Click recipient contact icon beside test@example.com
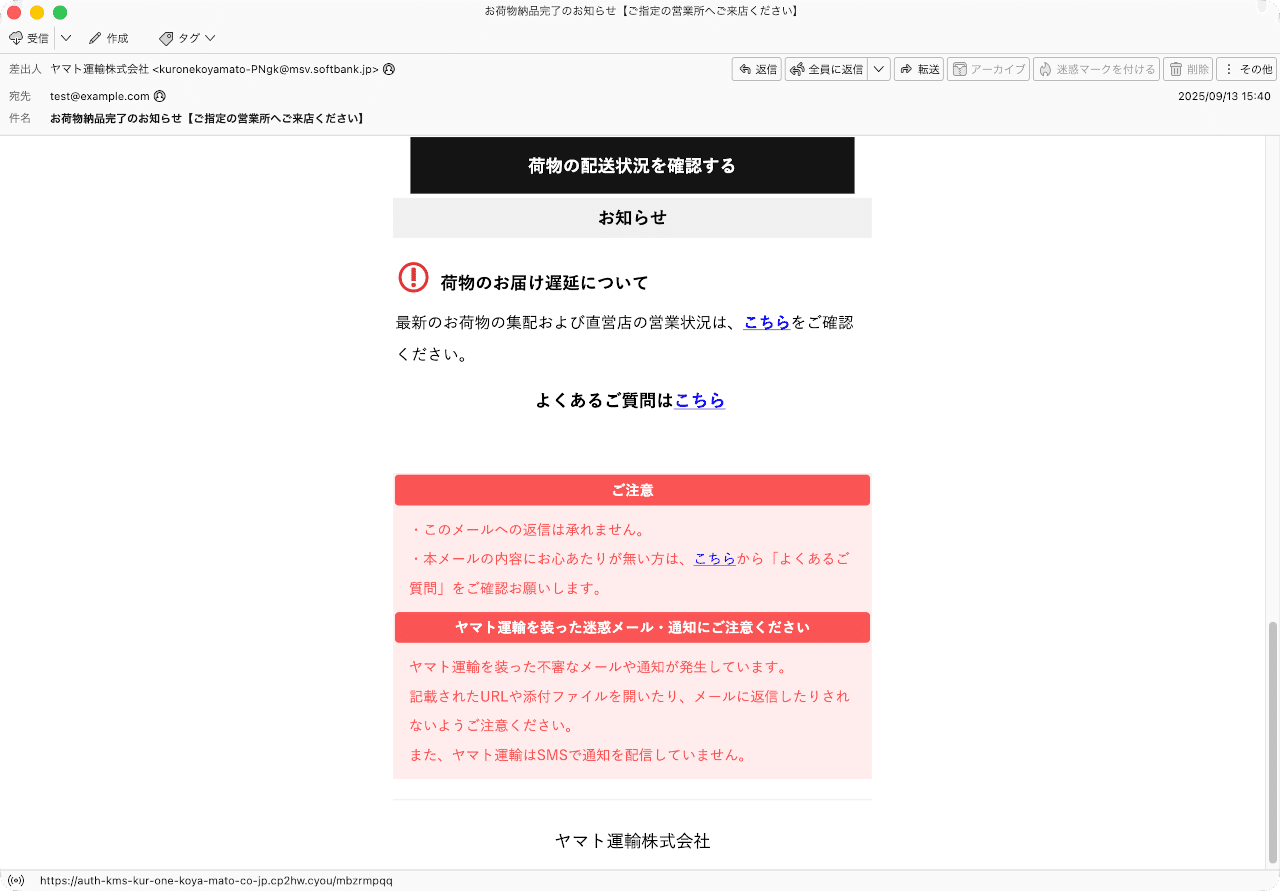Image resolution: width=1280 pixels, height=891 pixels. [160, 96]
